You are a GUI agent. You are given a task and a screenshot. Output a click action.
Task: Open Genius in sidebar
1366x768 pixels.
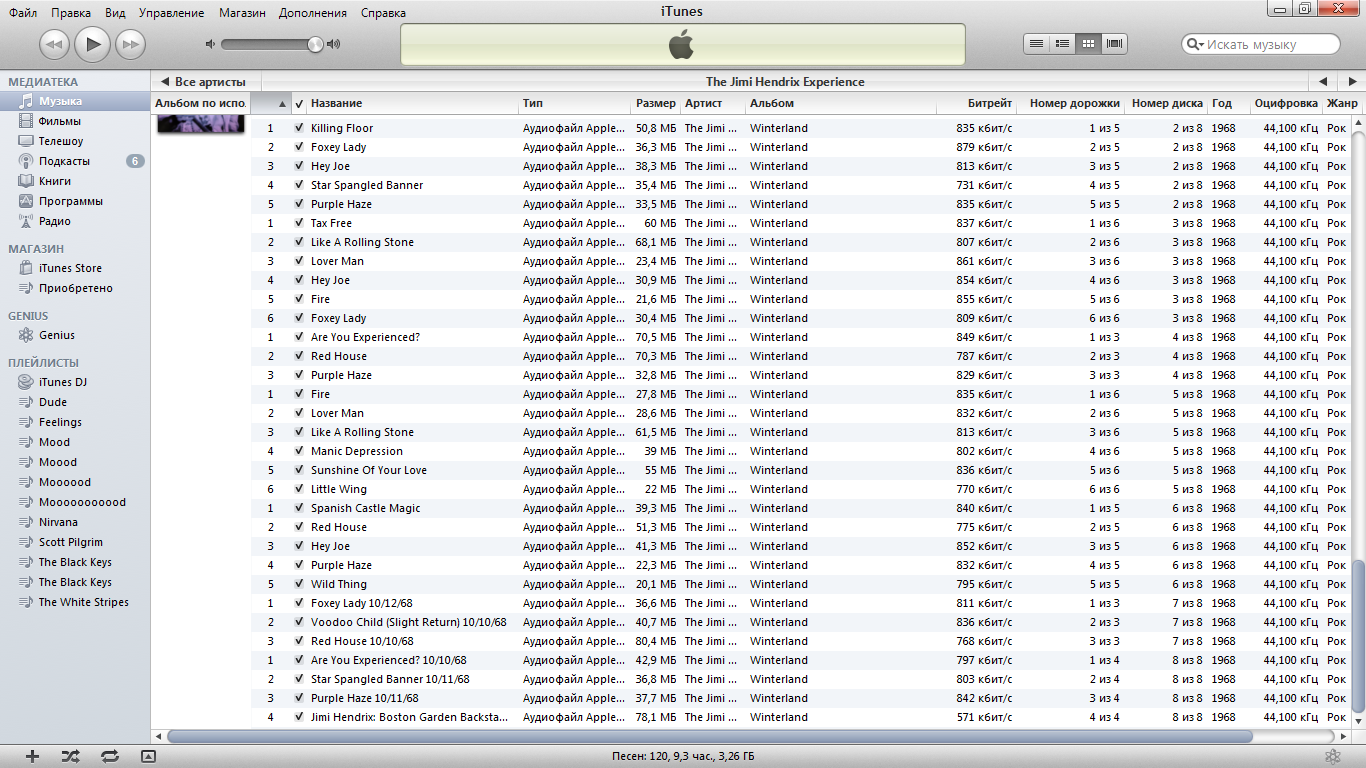(x=75, y=335)
